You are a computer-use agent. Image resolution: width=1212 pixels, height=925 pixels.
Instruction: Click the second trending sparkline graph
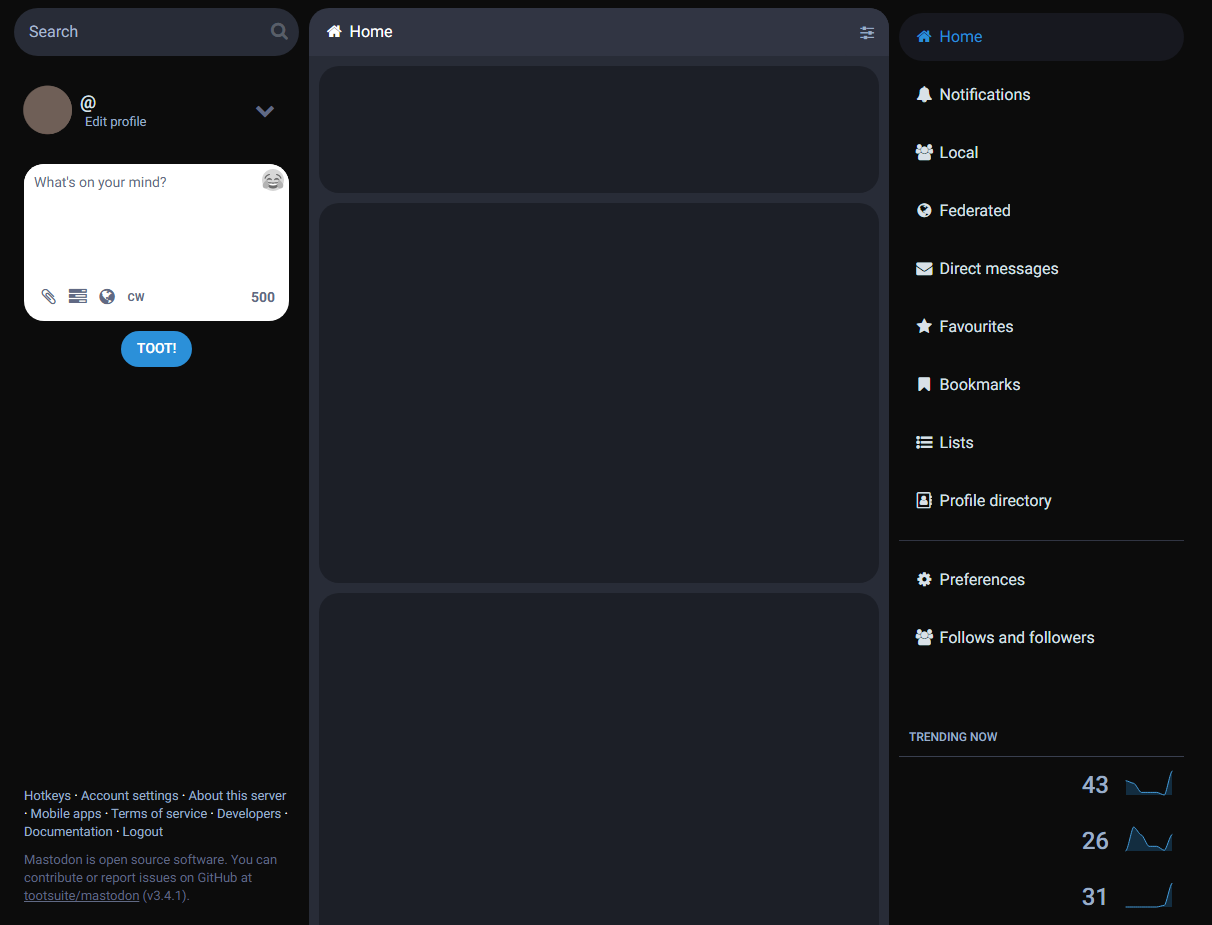(1148, 840)
